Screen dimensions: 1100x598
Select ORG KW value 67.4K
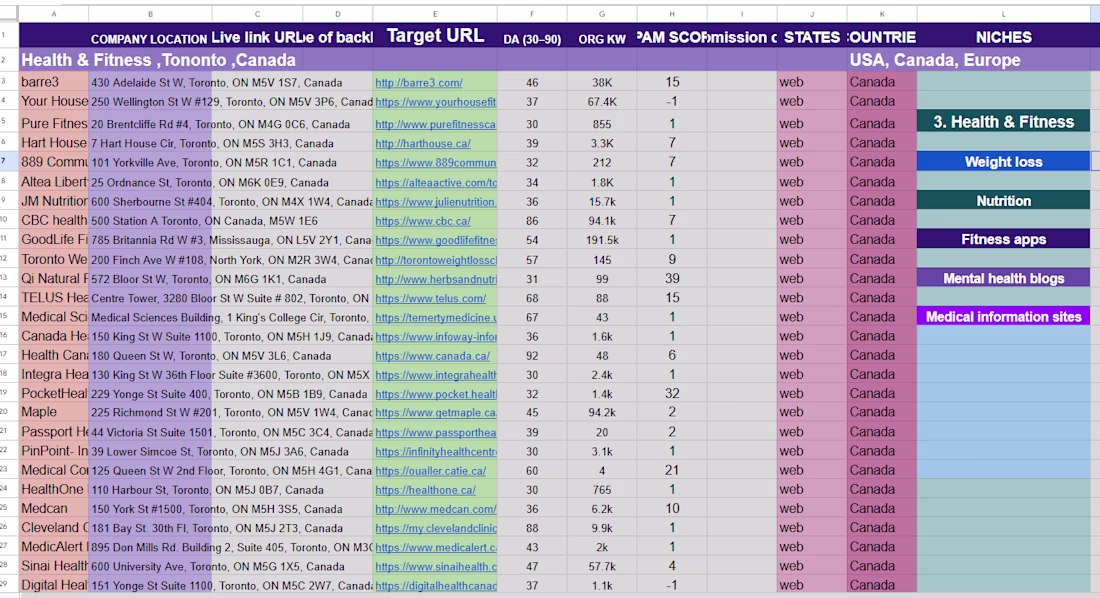[x=602, y=102]
